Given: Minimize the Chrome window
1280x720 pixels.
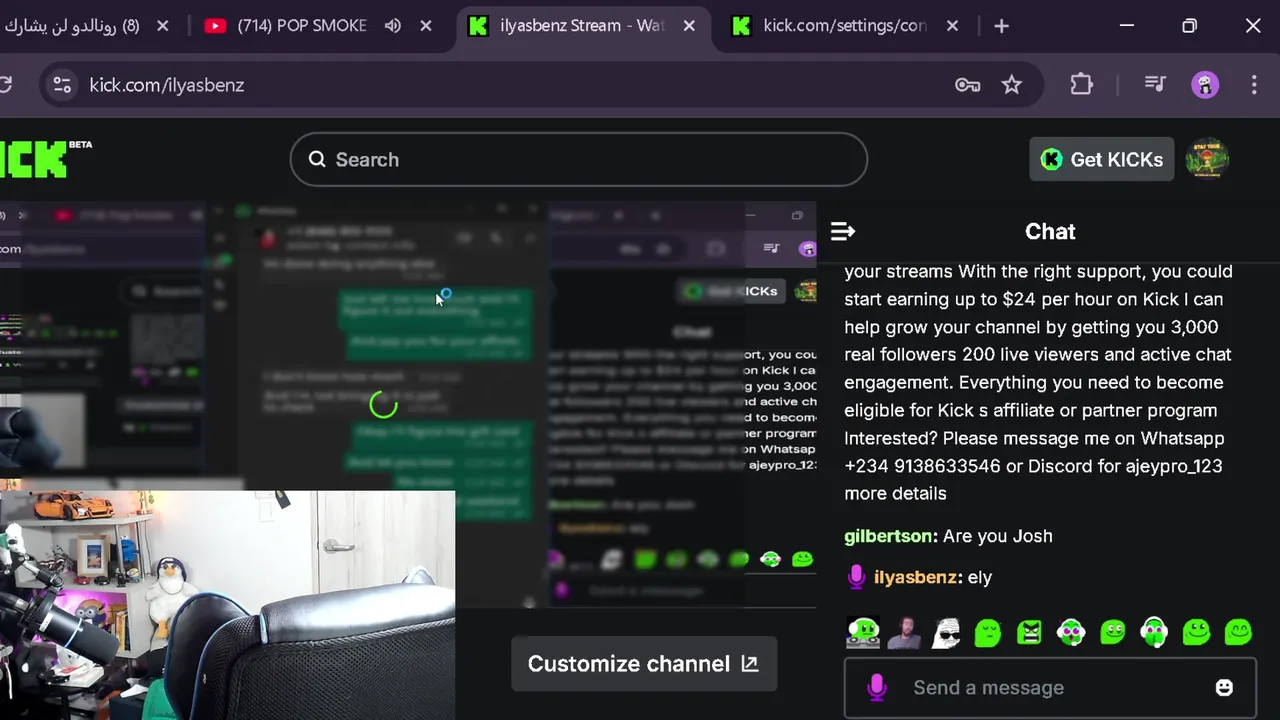Looking at the screenshot, I should [1127, 26].
